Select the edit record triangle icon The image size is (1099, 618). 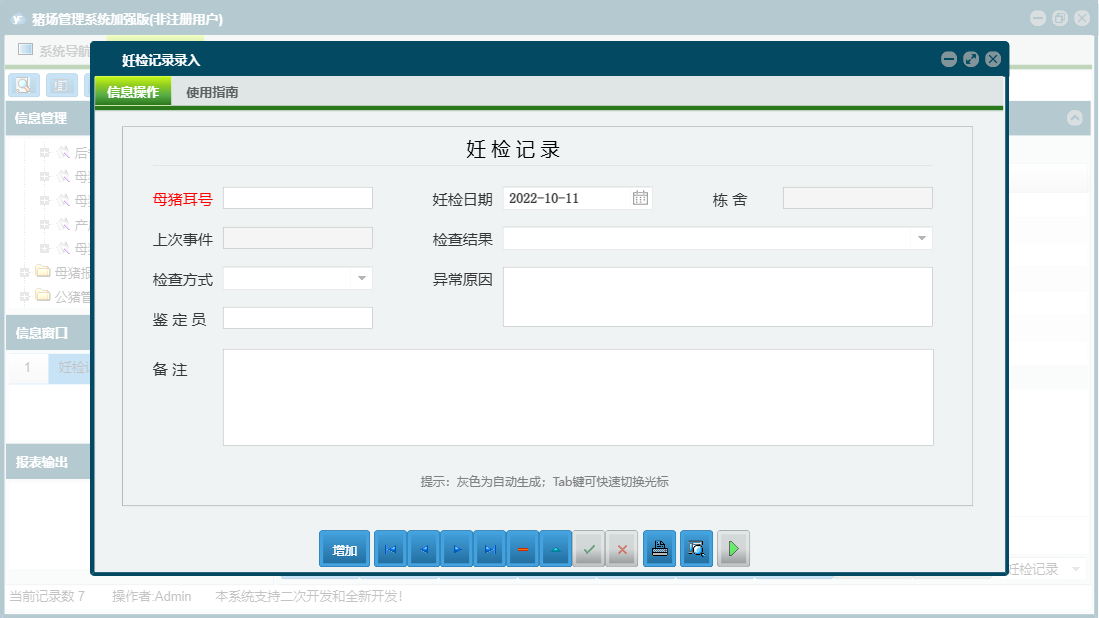point(555,548)
